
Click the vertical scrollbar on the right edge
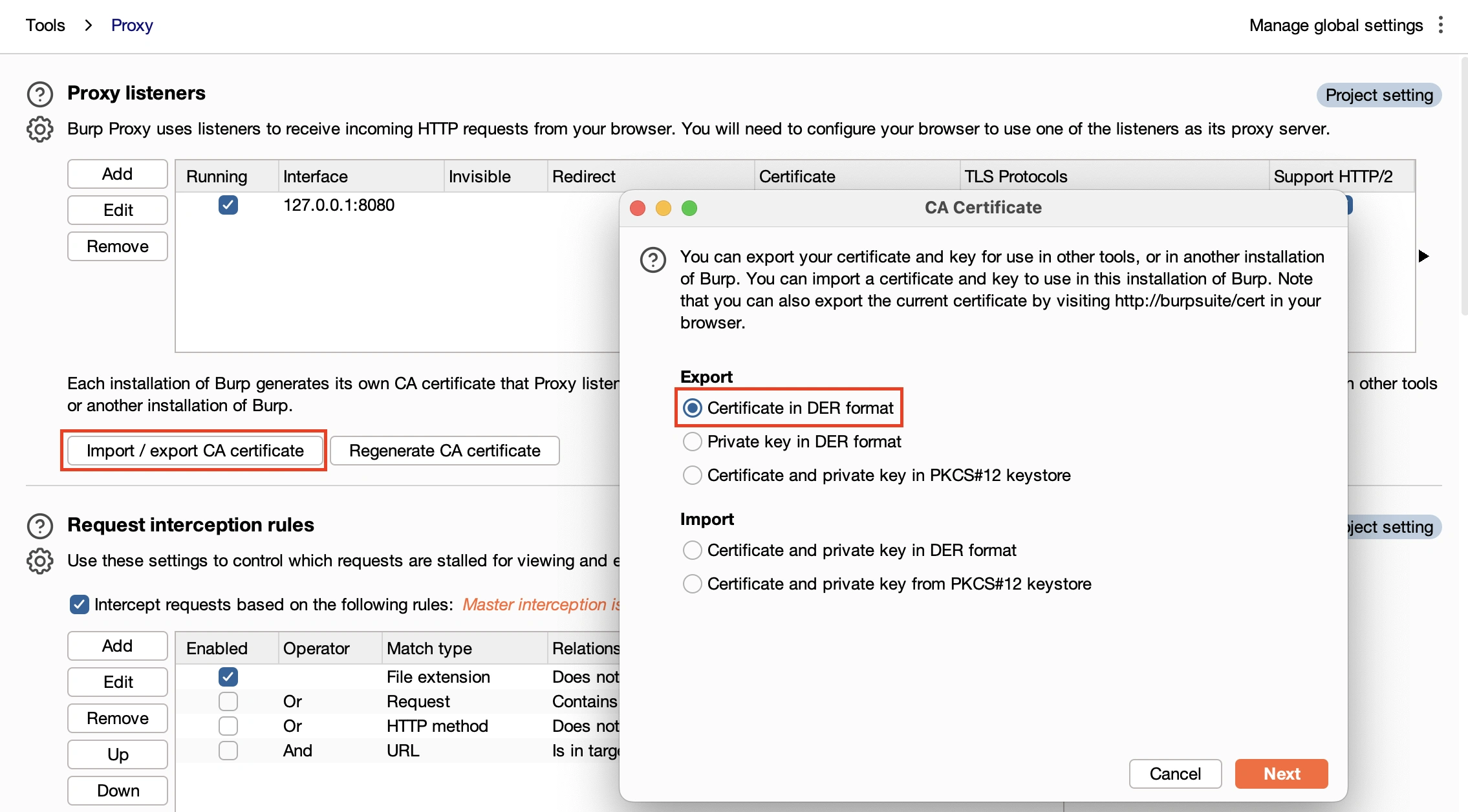click(1463, 187)
